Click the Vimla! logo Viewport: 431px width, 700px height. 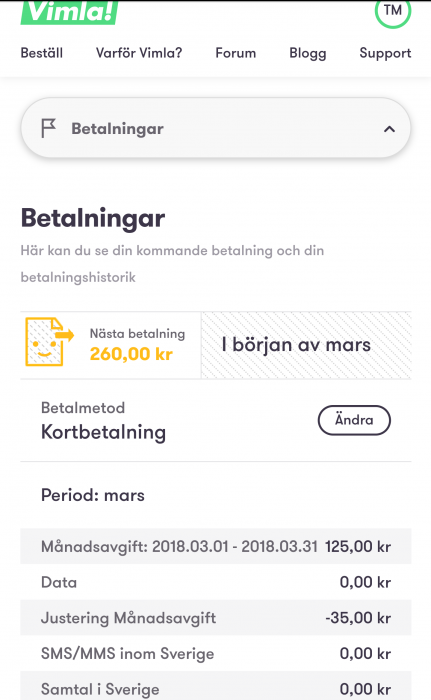point(69,12)
